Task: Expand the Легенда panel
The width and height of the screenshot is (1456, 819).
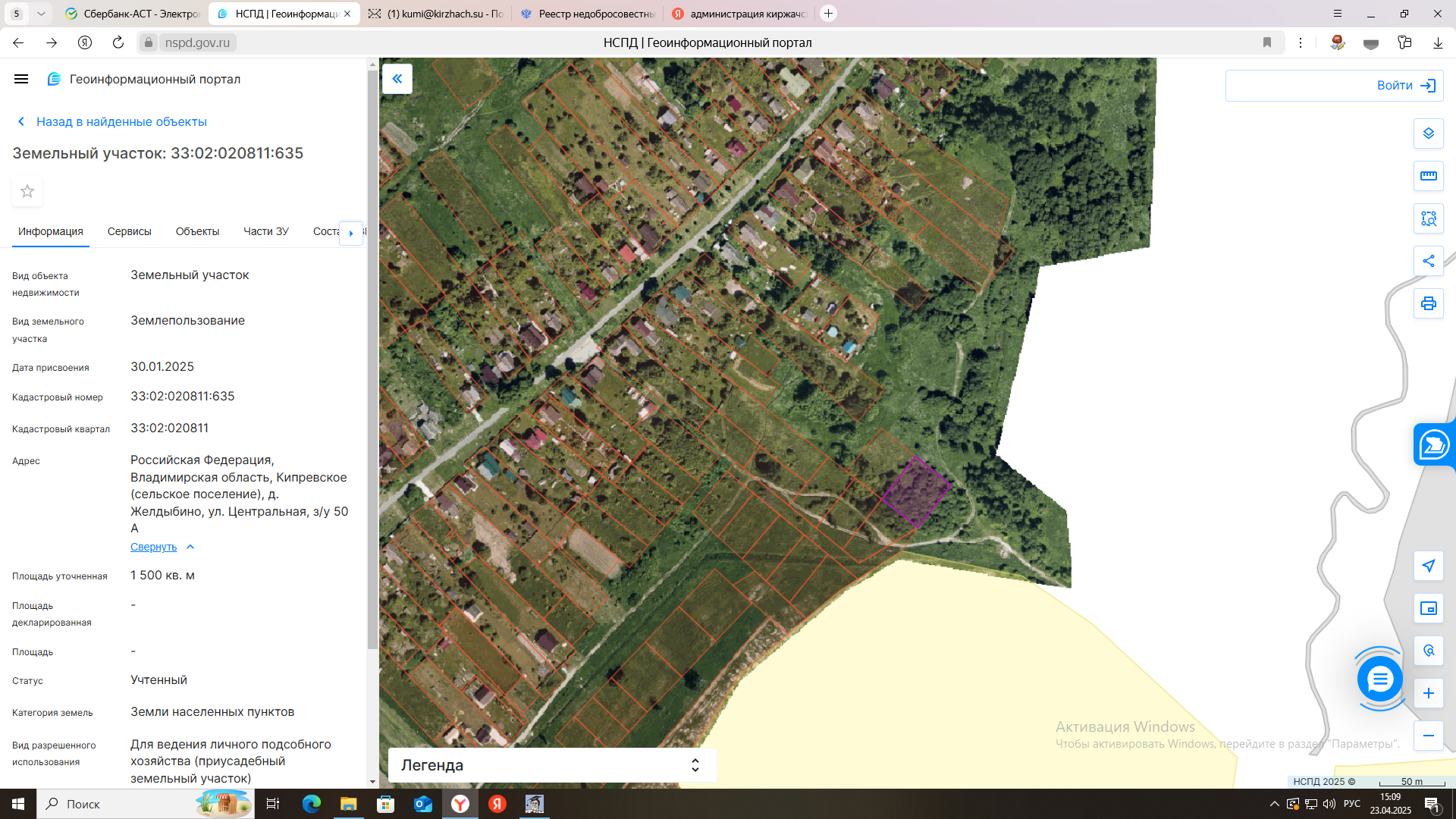Action: [695, 765]
